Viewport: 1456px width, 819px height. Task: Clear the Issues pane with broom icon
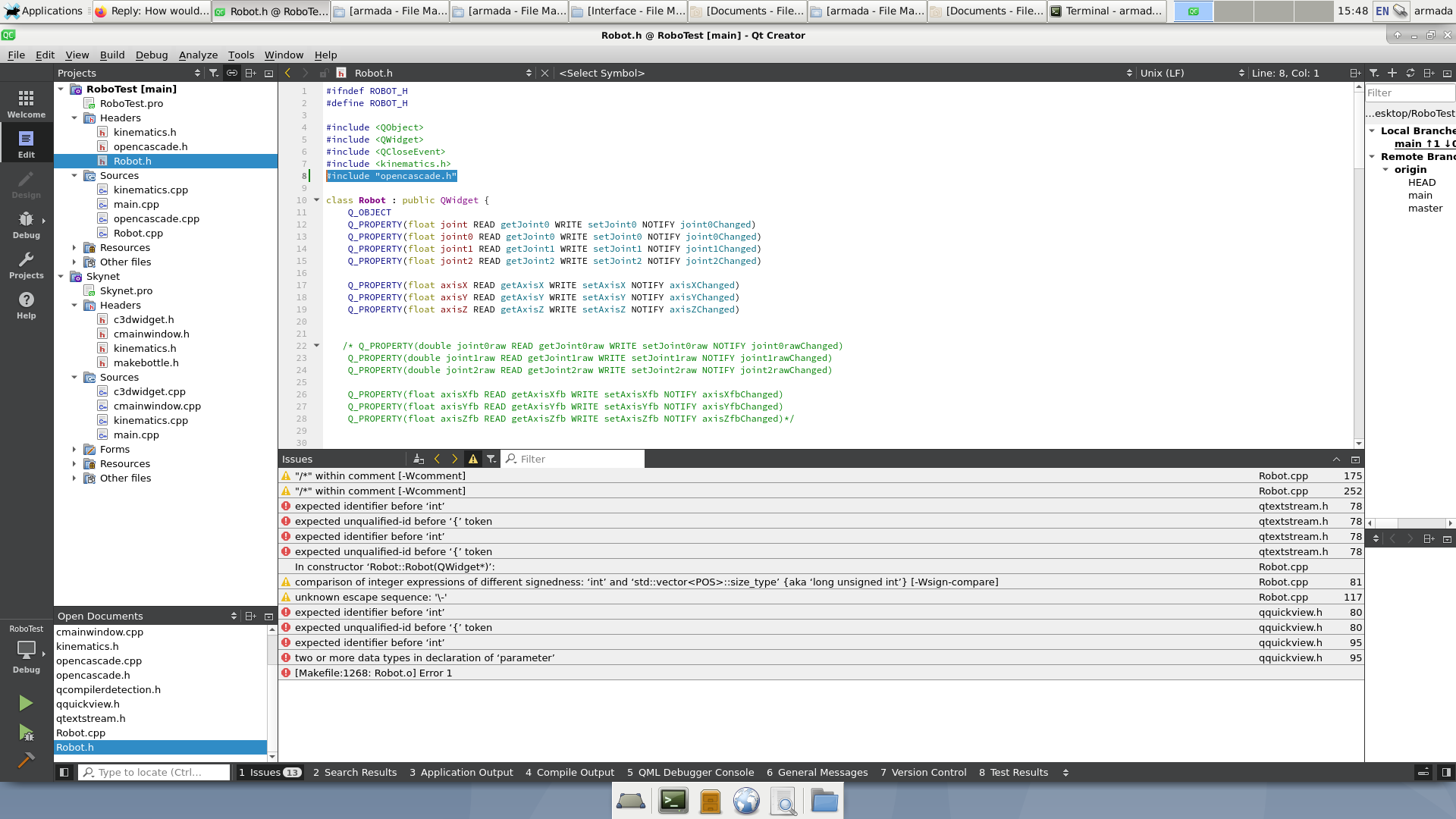click(419, 459)
